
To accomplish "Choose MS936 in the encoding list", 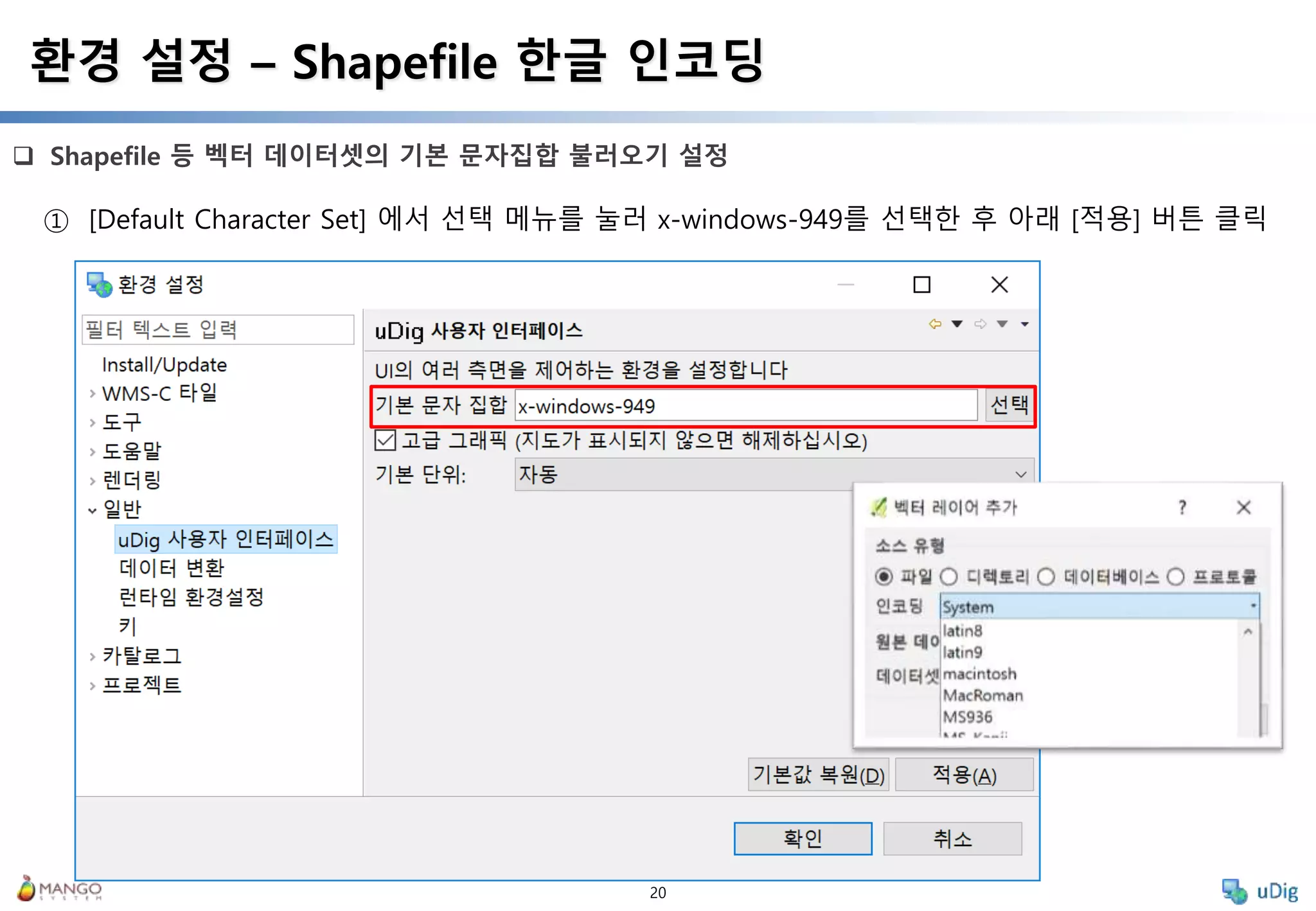I will [x=967, y=717].
